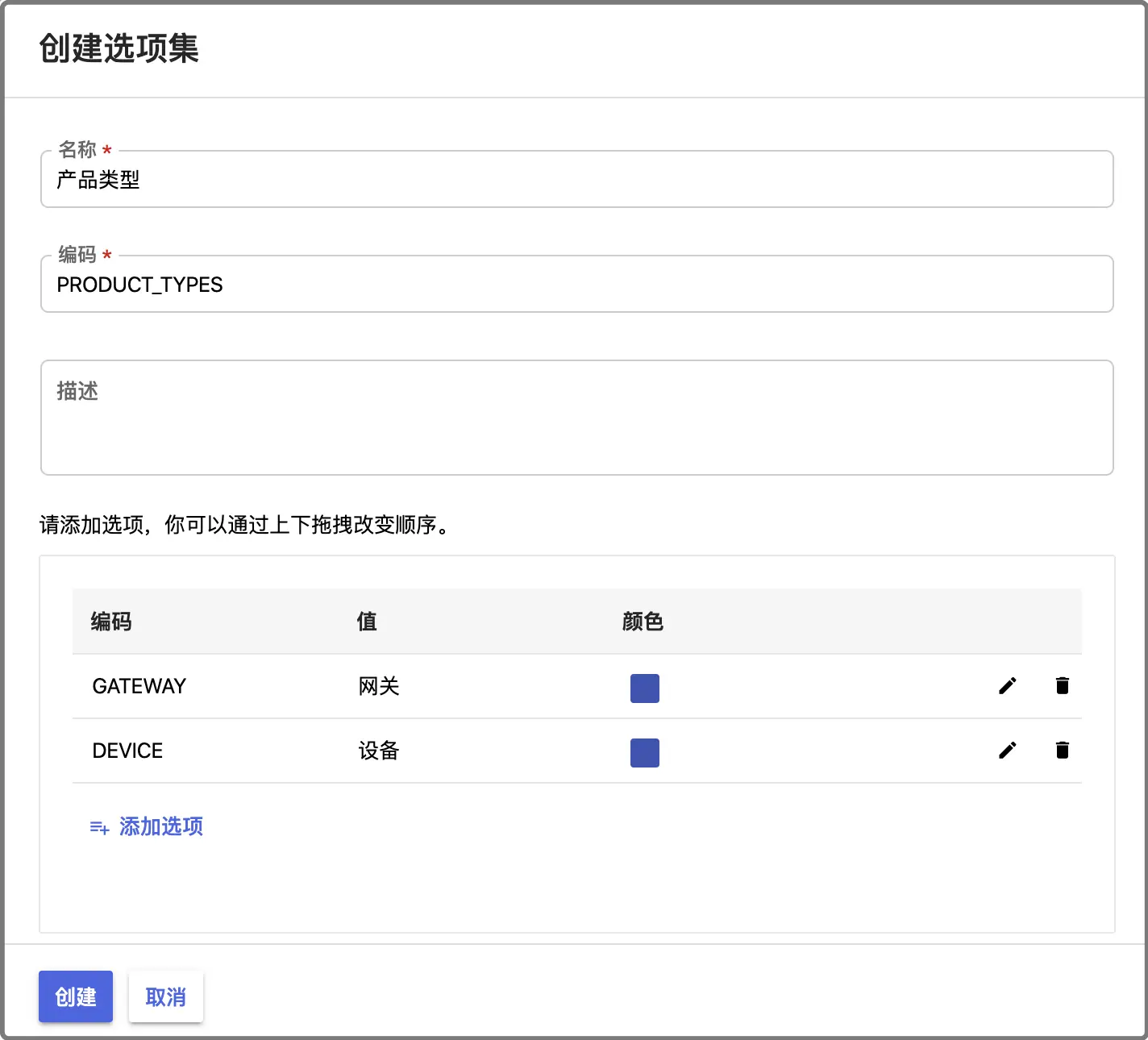The image size is (1148, 1040).
Task: Focus the 编码 field with PRODUCT_TYPES
Action: pyautogui.click(x=577, y=284)
